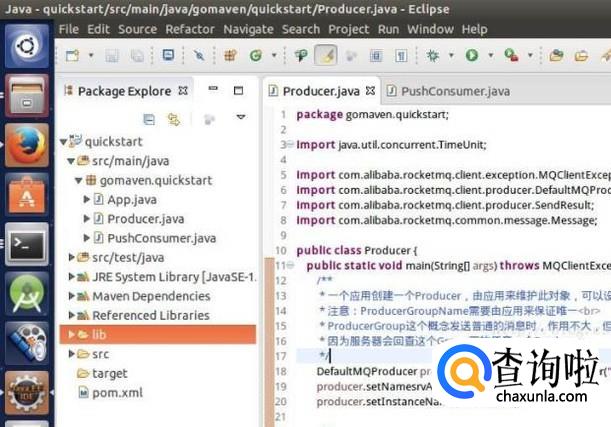Expand Maven Dependencies node
Viewport: 611px width, 427px height.
71,296
